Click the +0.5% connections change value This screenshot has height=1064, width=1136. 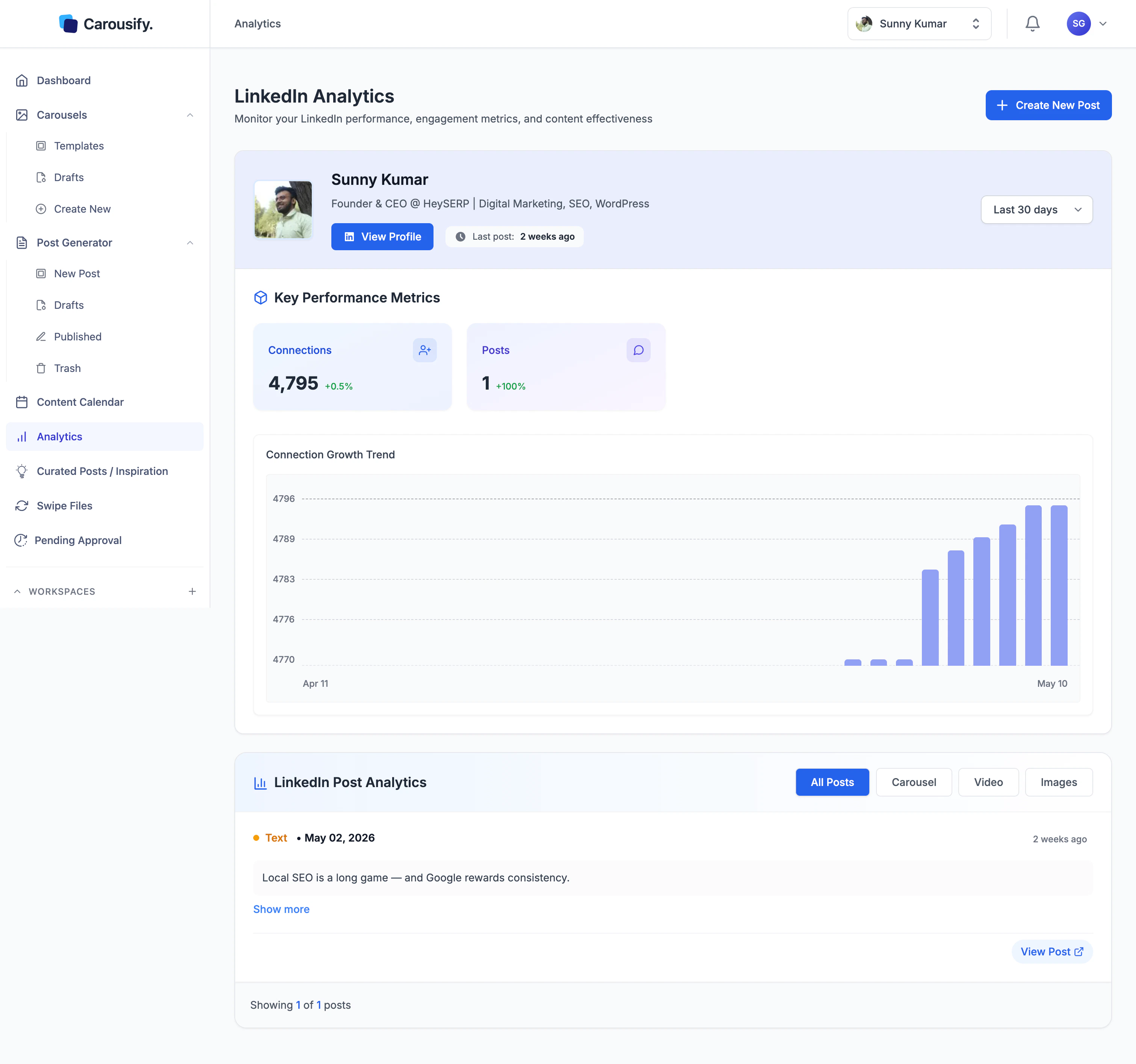tap(339, 387)
